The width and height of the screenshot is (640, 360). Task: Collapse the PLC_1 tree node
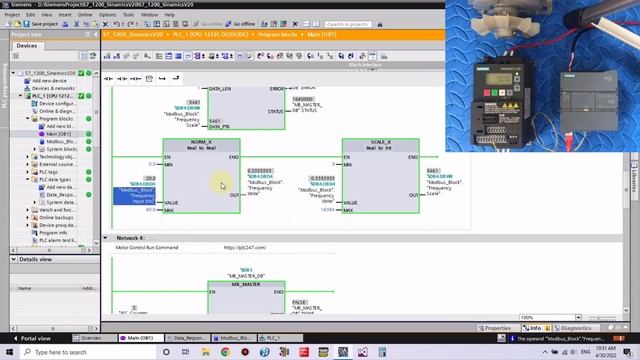coord(20,96)
